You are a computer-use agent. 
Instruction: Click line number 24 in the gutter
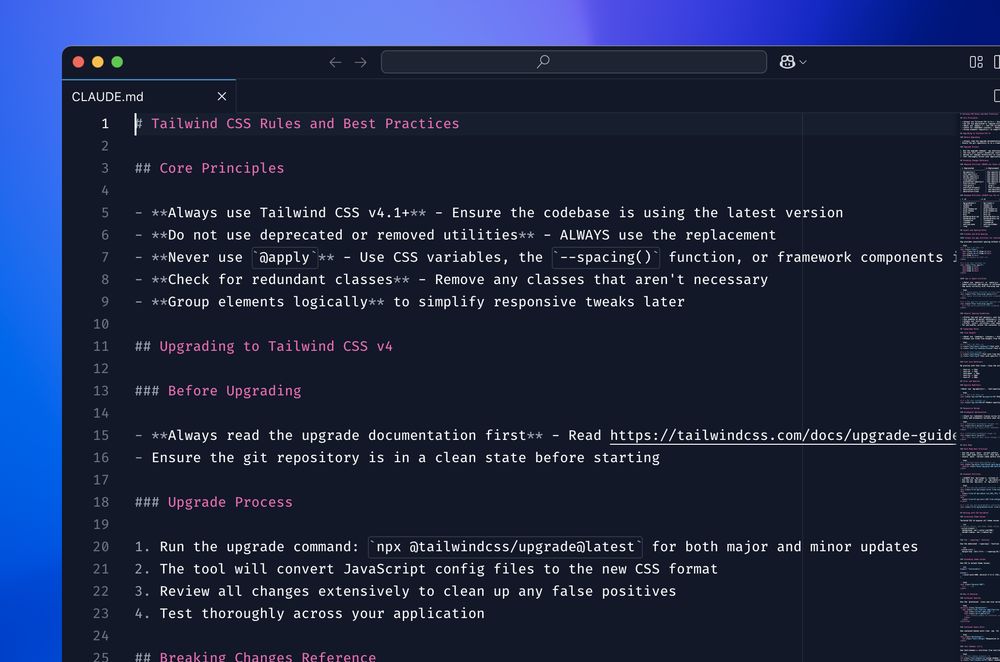(101, 636)
